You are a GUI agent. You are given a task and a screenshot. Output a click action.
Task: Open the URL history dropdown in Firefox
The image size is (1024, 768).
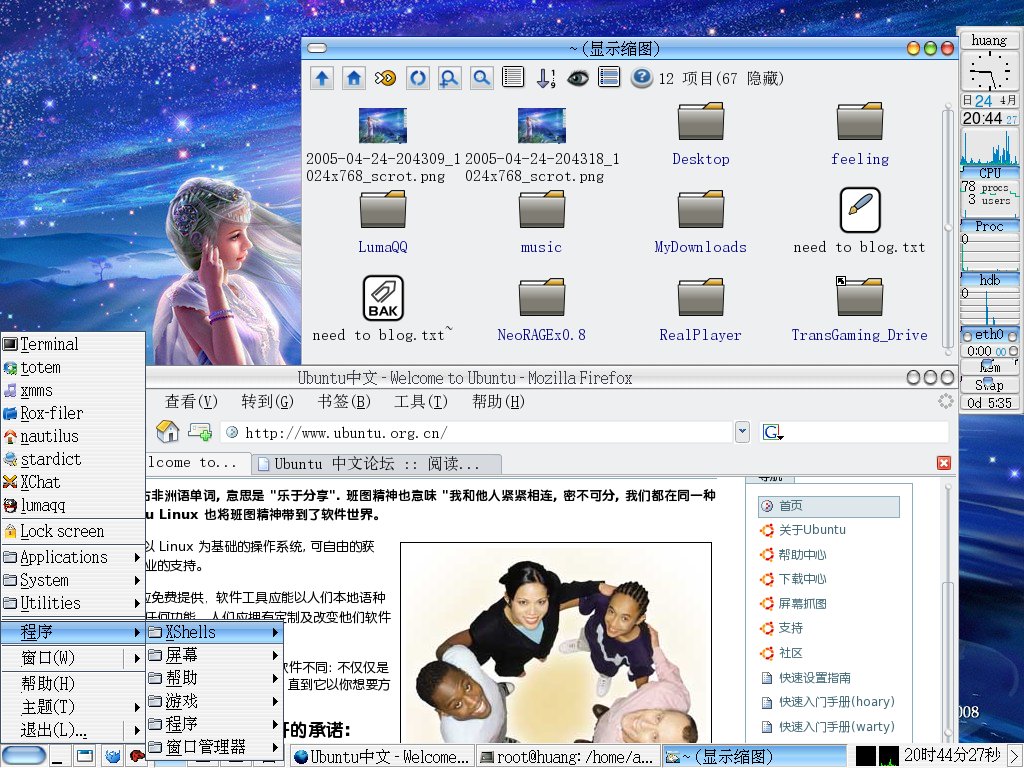742,432
